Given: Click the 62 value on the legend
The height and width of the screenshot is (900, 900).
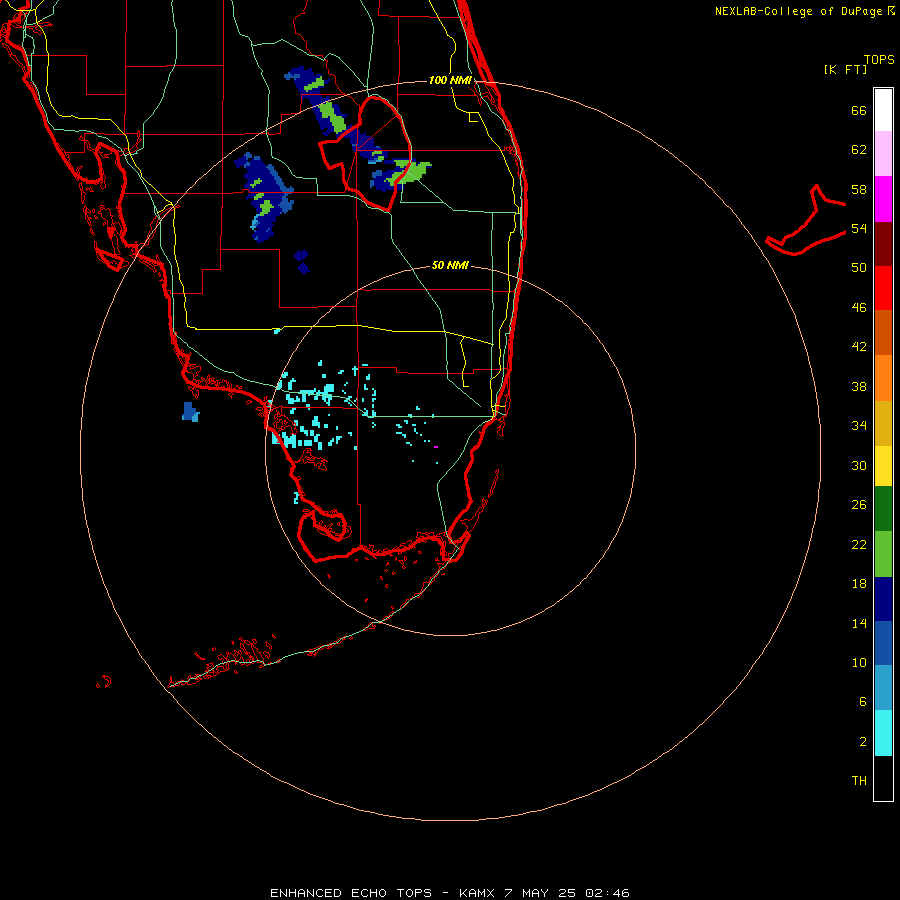Looking at the screenshot, I should pos(859,150).
